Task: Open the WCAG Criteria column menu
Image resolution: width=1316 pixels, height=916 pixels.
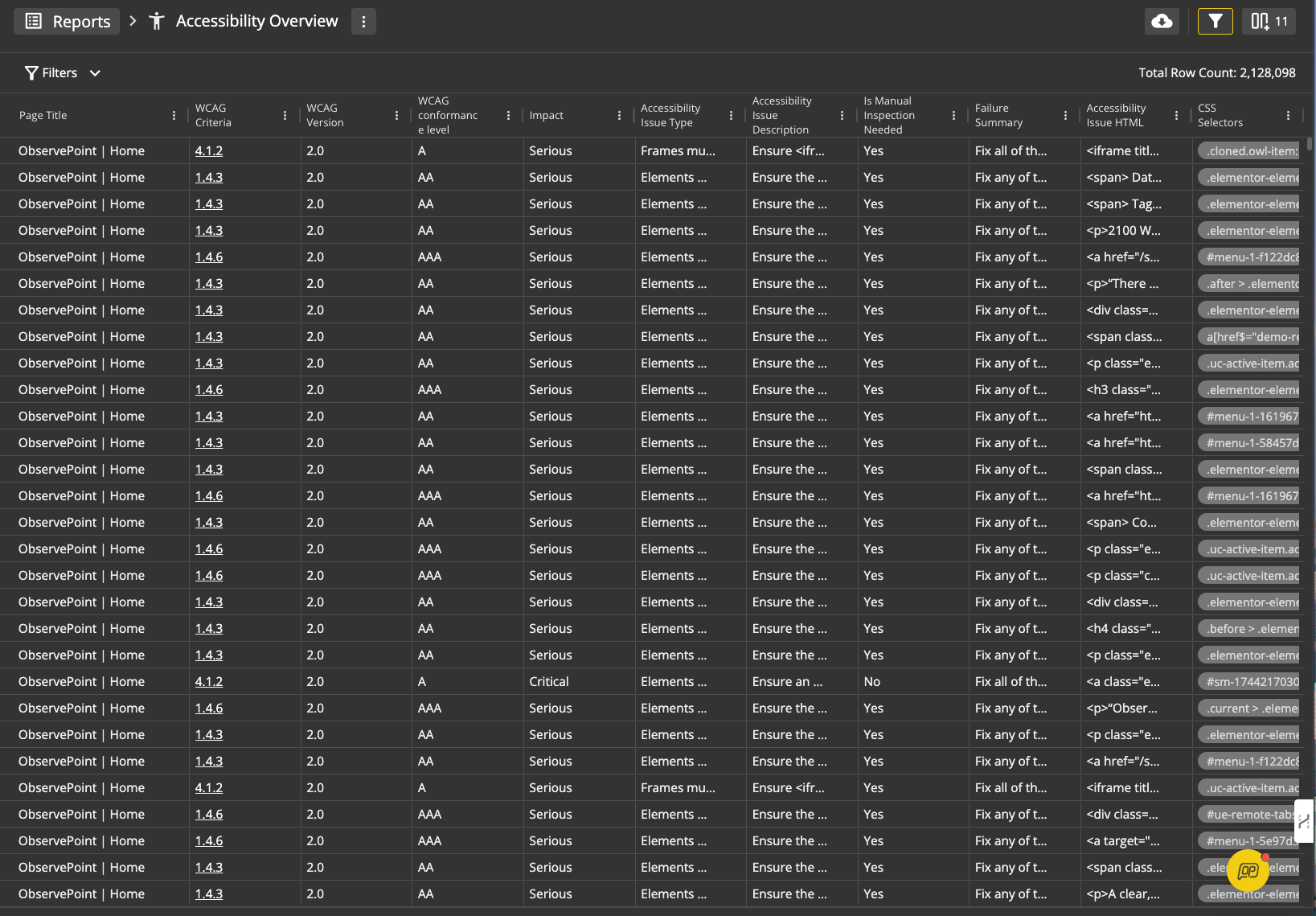Action: 285,116
